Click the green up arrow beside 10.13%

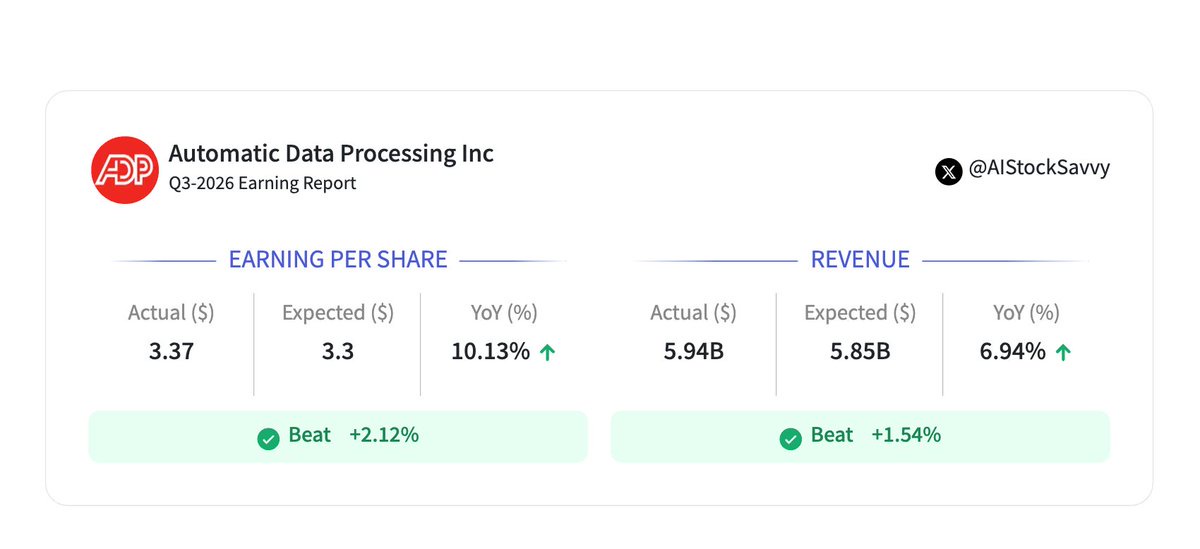pos(547,352)
